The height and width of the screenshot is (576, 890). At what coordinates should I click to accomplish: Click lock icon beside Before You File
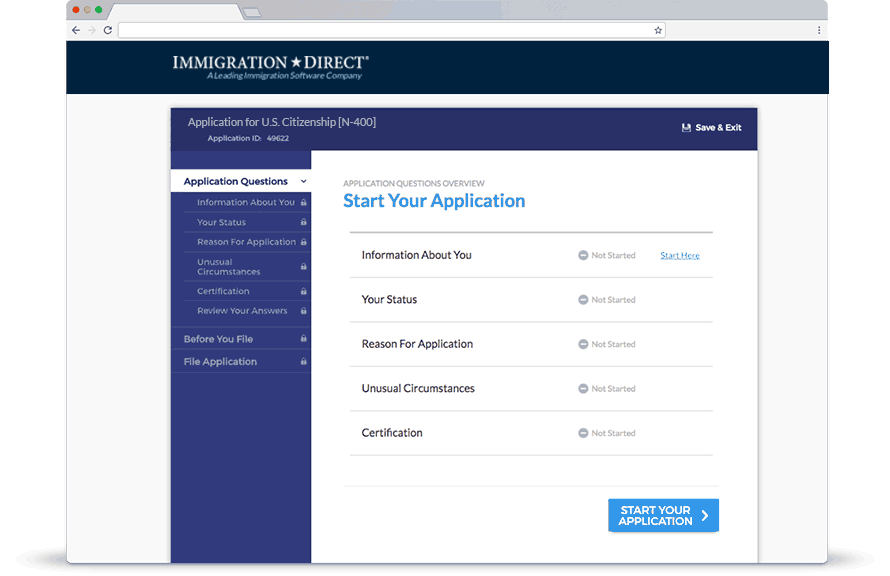coord(304,339)
